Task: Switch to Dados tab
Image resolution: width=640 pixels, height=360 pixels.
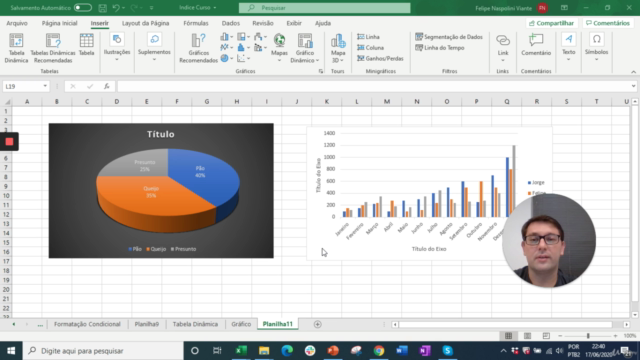Action: click(231, 23)
